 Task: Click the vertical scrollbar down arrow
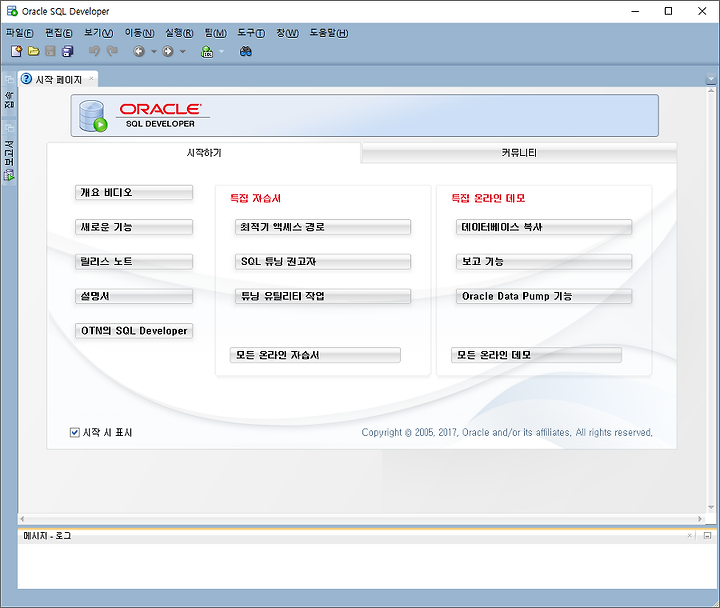click(x=711, y=507)
